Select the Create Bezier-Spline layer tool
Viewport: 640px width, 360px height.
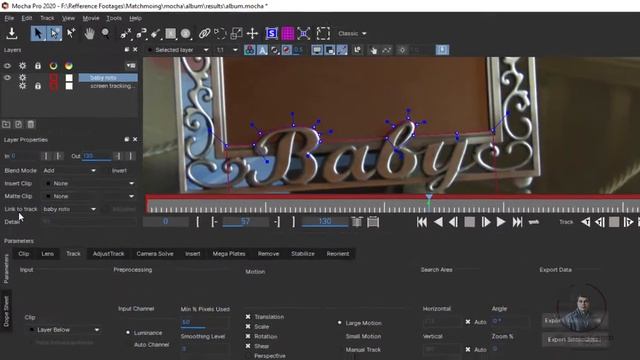point(141,33)
